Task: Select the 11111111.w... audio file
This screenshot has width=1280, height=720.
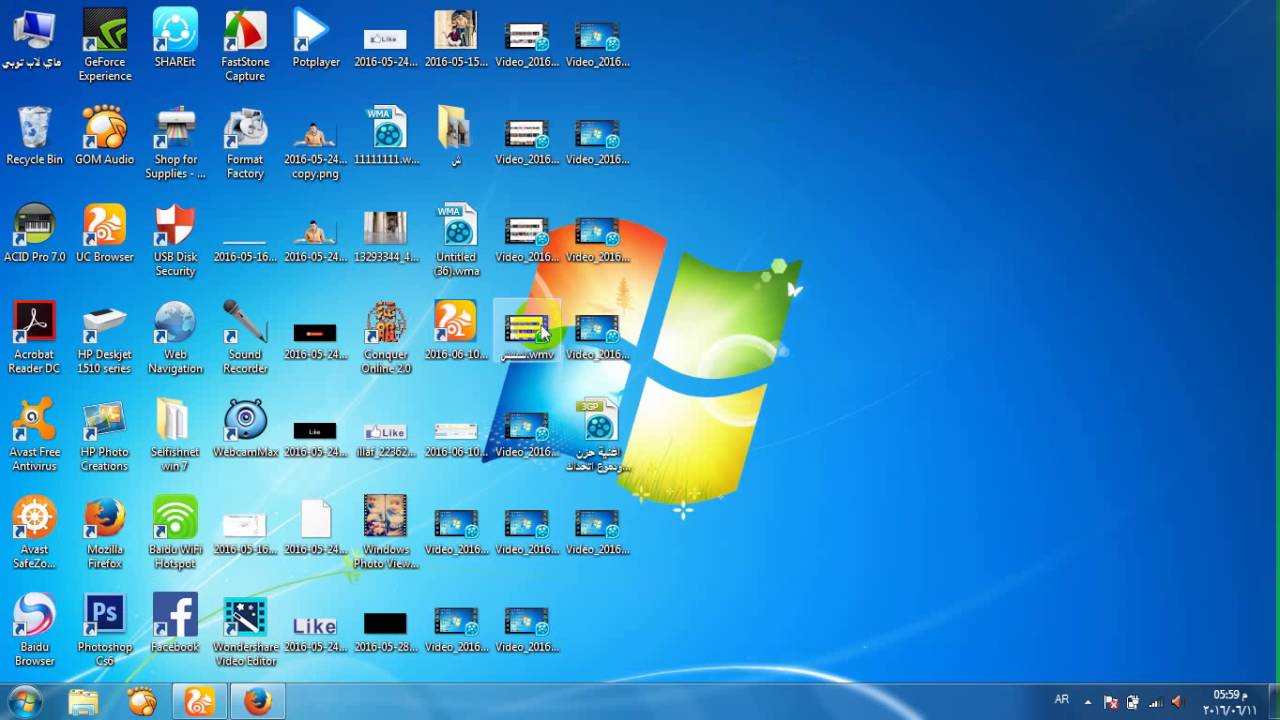Action: 386,135
